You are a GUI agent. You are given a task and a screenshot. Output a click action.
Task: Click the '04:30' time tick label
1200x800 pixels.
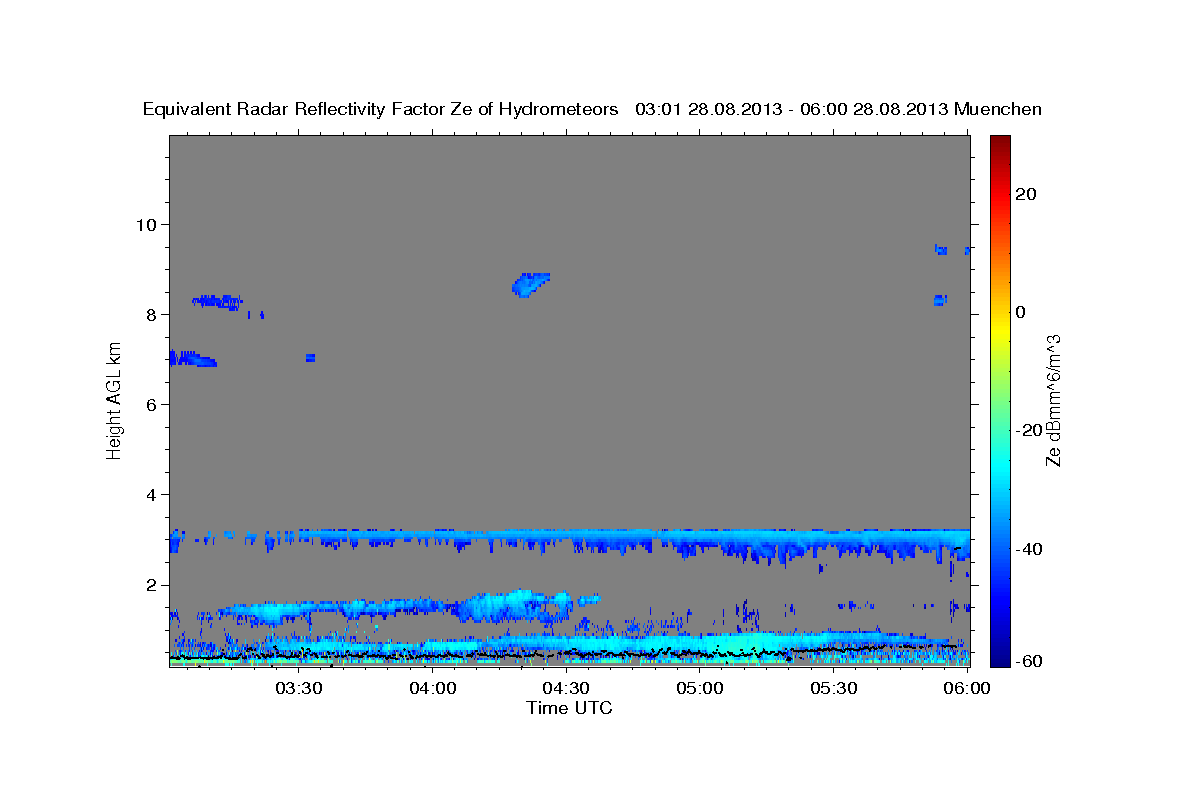click(x=566, y=689)
